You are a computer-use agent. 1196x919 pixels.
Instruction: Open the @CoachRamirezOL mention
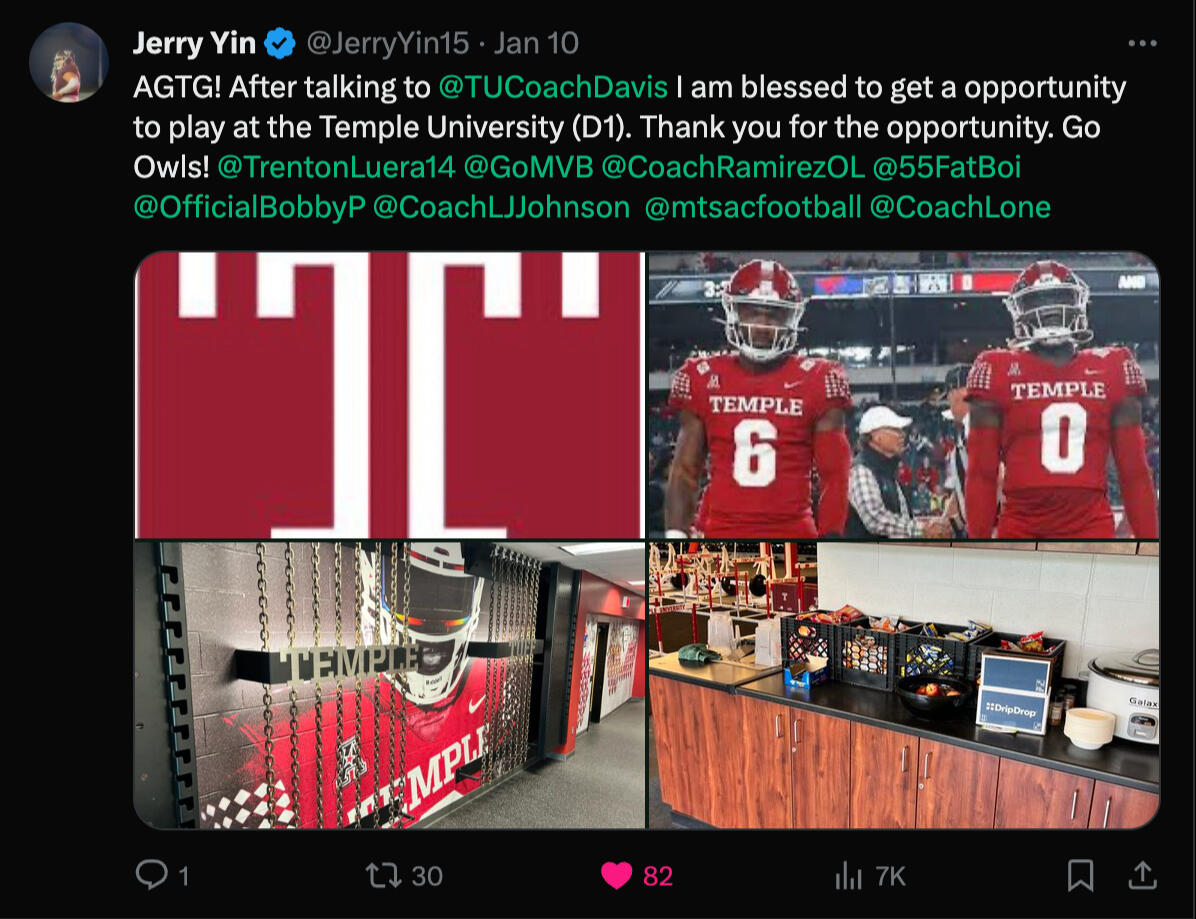[x=732, y=167]
